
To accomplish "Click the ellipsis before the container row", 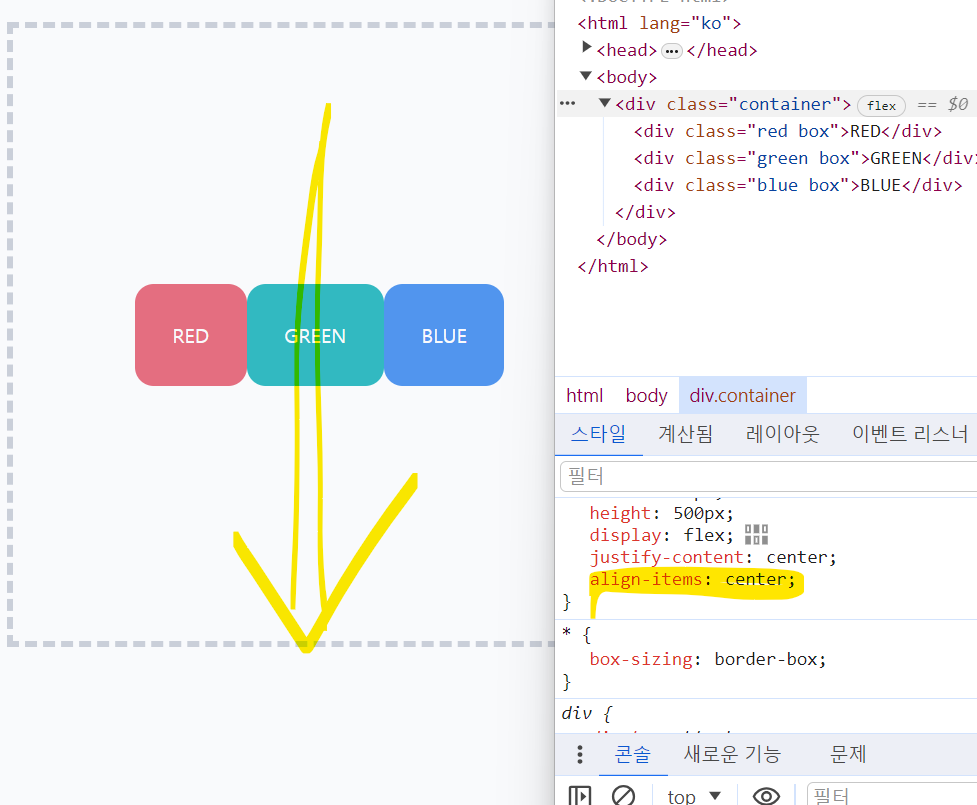I will pyautogui.click(x=568, y=103).
